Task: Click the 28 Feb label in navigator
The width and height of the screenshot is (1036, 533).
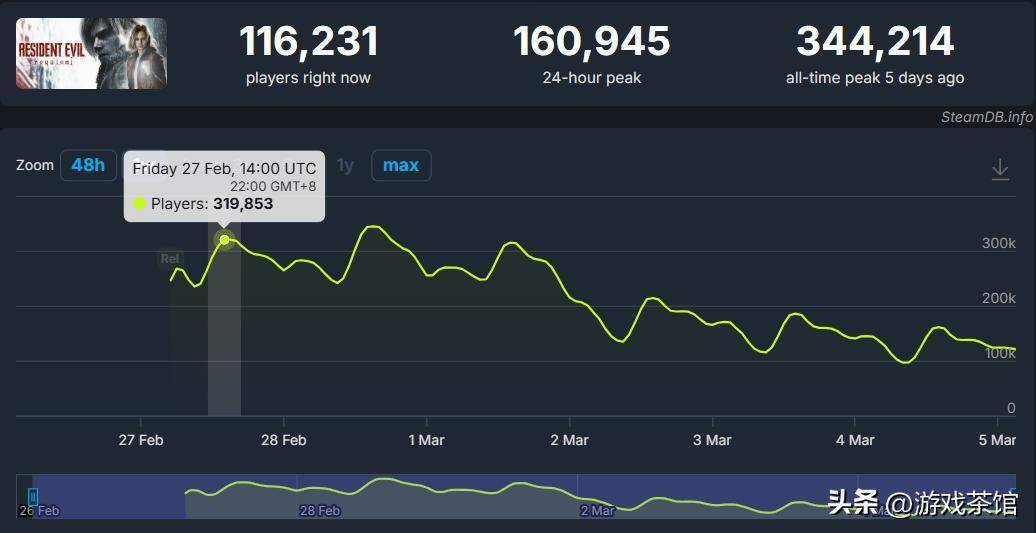Action: click(320, 511)
